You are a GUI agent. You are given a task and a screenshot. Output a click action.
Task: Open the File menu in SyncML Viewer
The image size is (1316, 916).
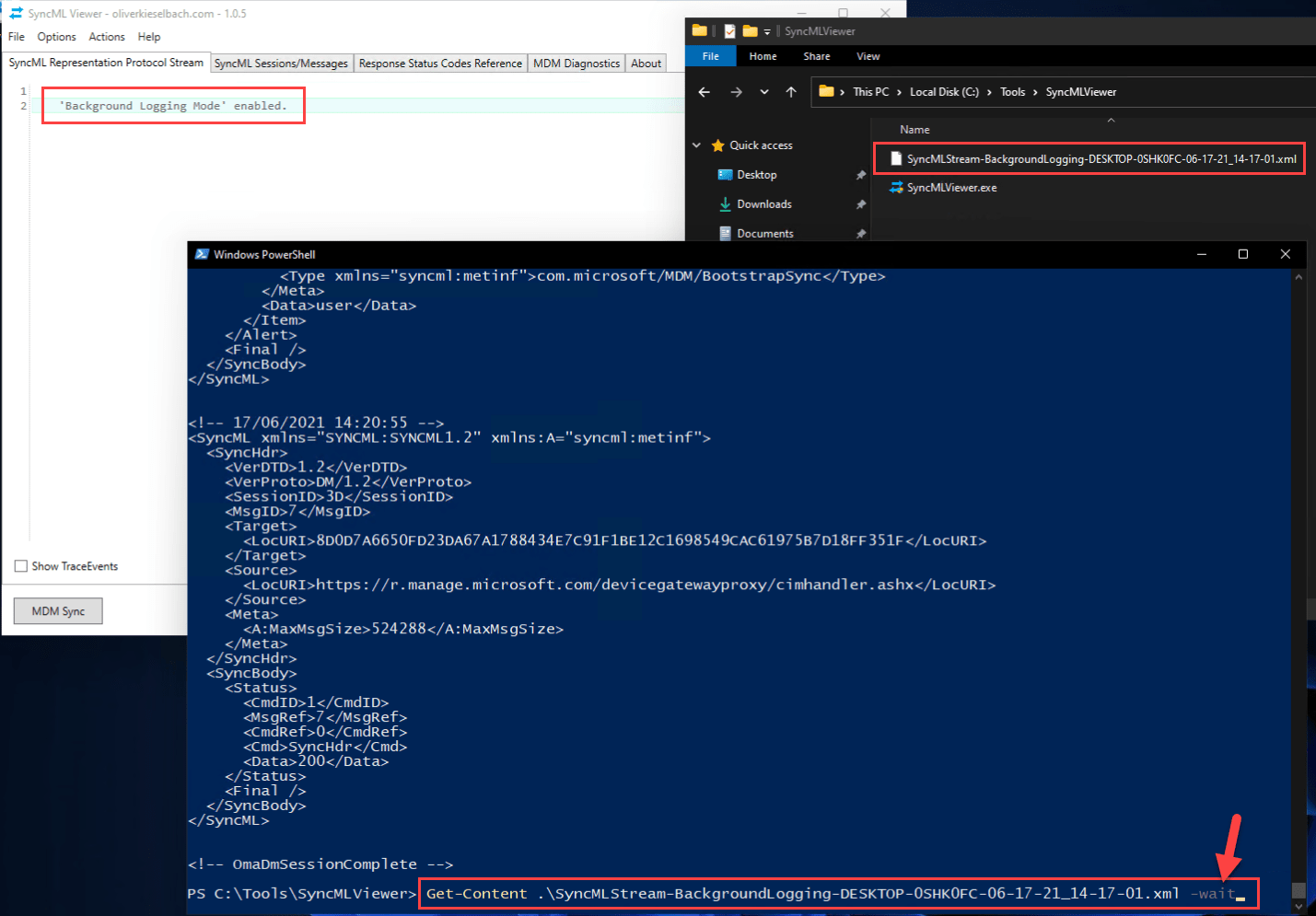(x=17, y=37)
